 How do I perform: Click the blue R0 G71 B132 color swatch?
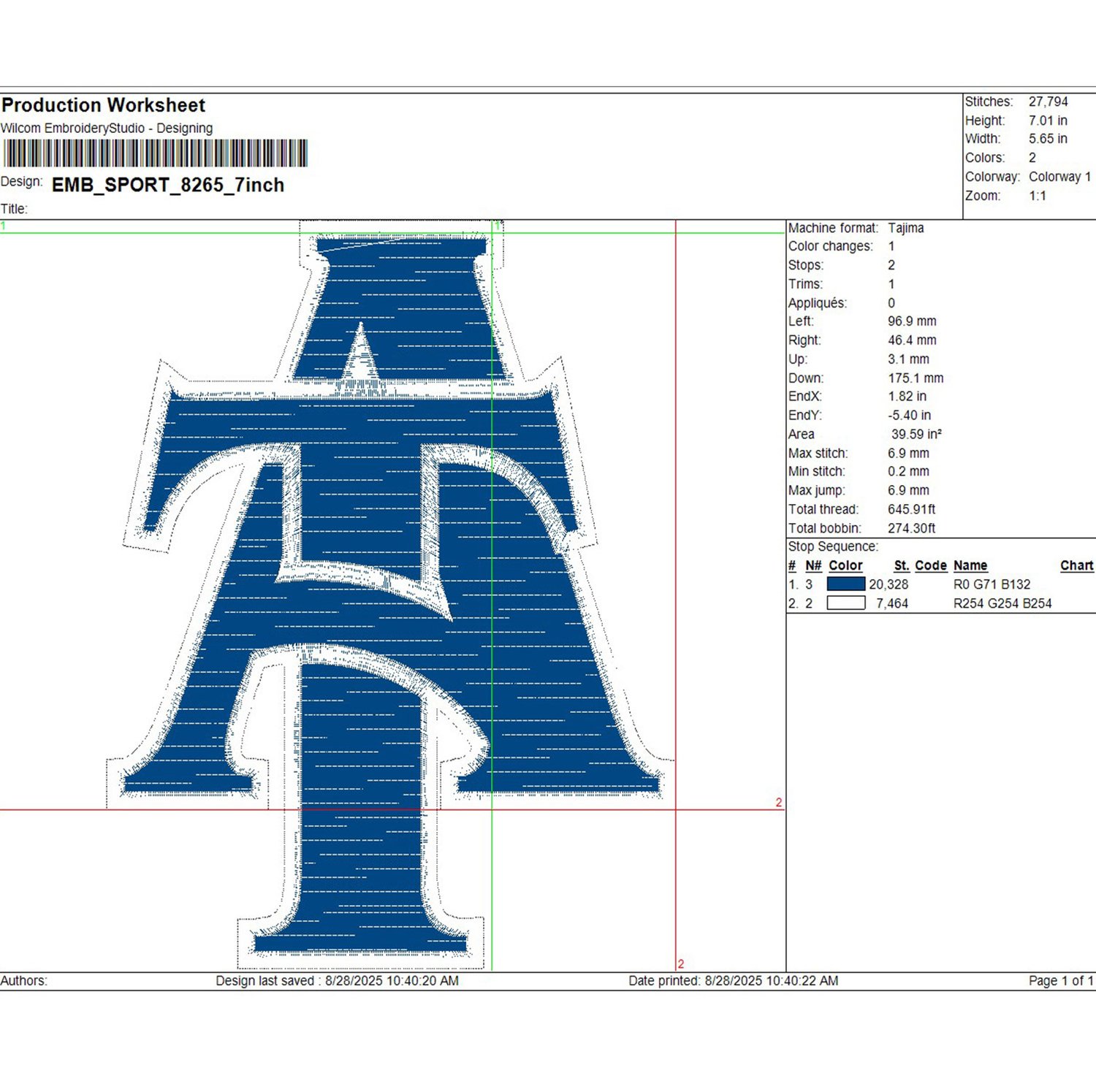coord(845,584)
